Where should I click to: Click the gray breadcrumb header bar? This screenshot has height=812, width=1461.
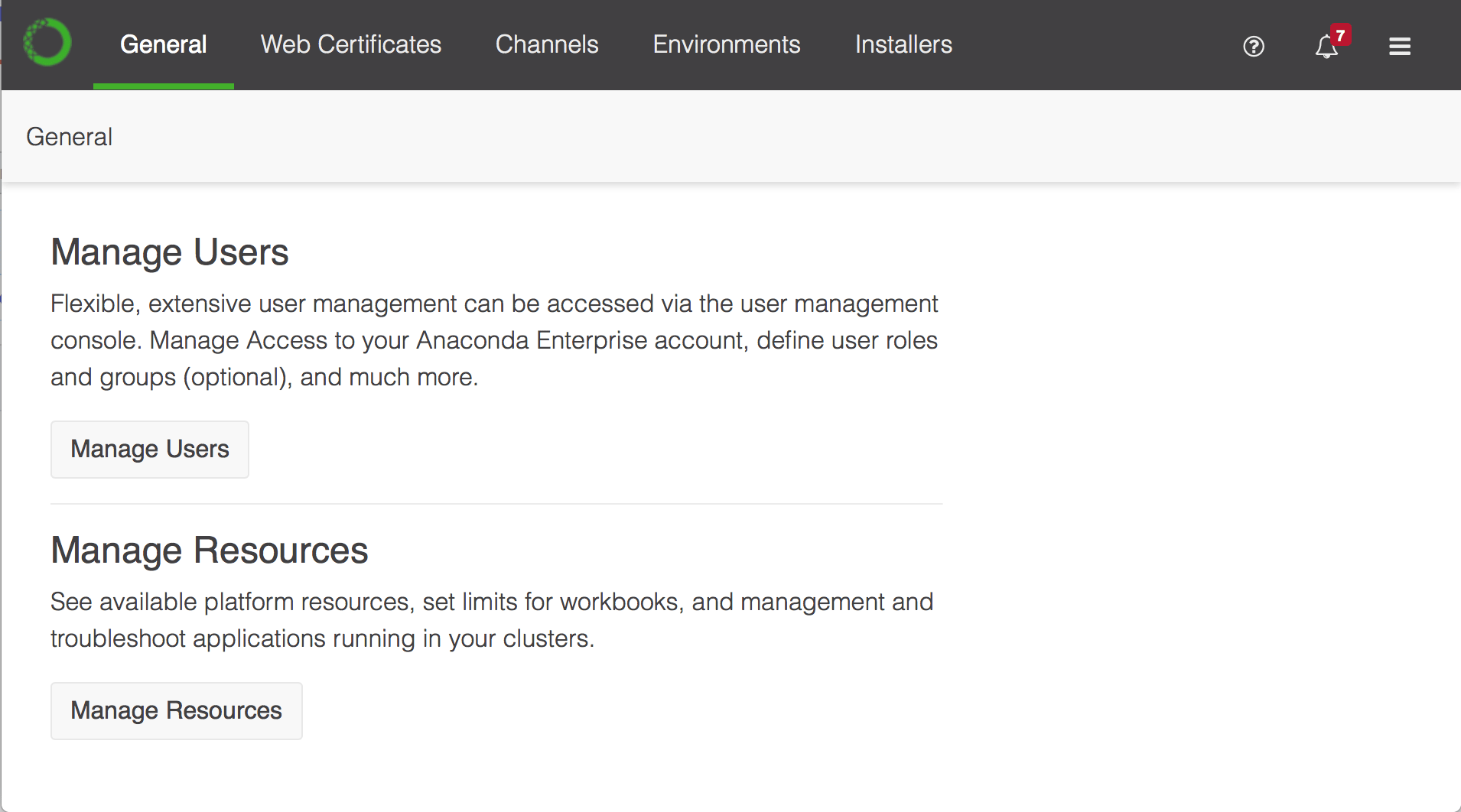pyautogui.click(x=730, y=136)
